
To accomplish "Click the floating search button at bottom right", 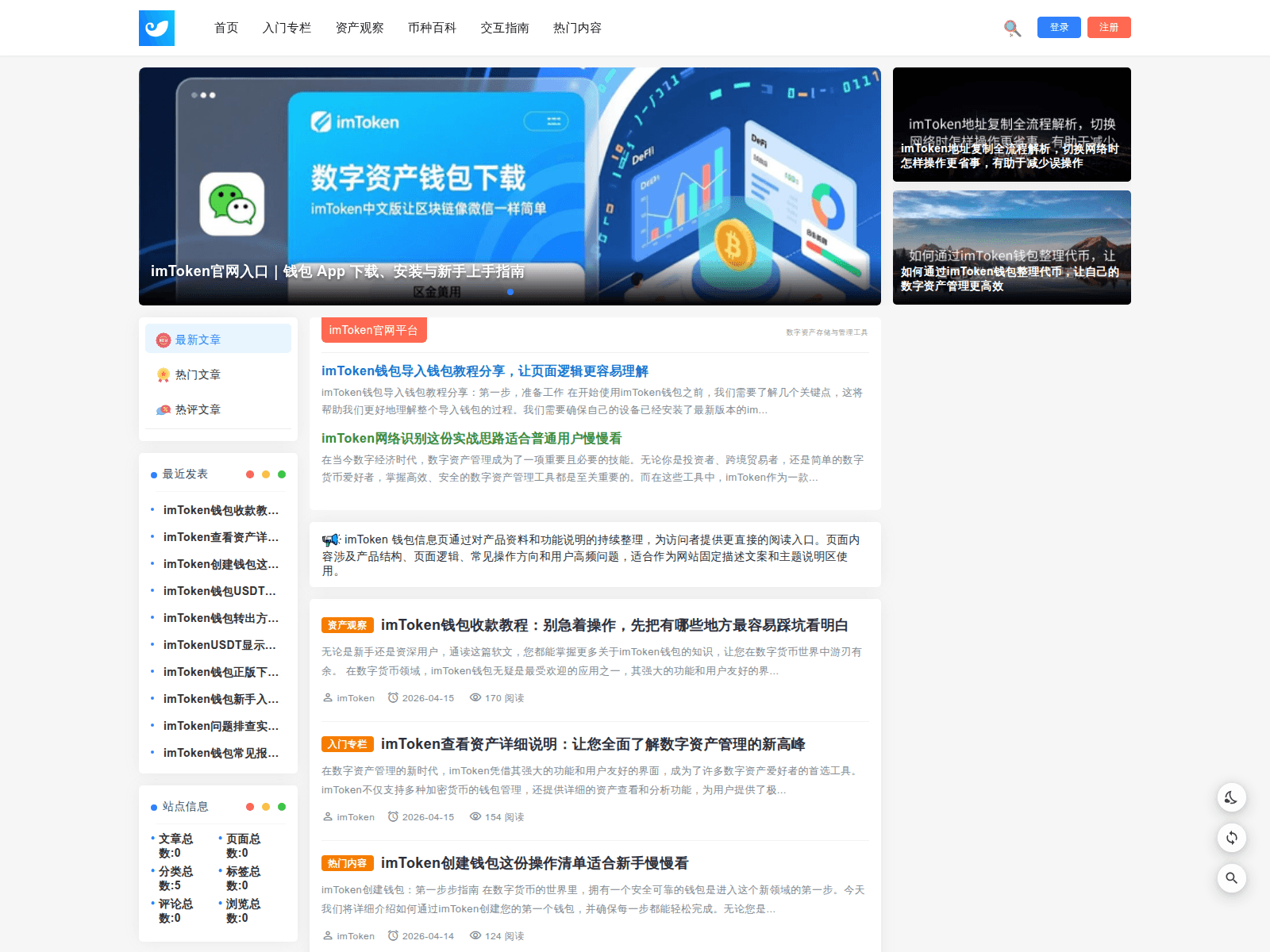I will coord(1231,878).
